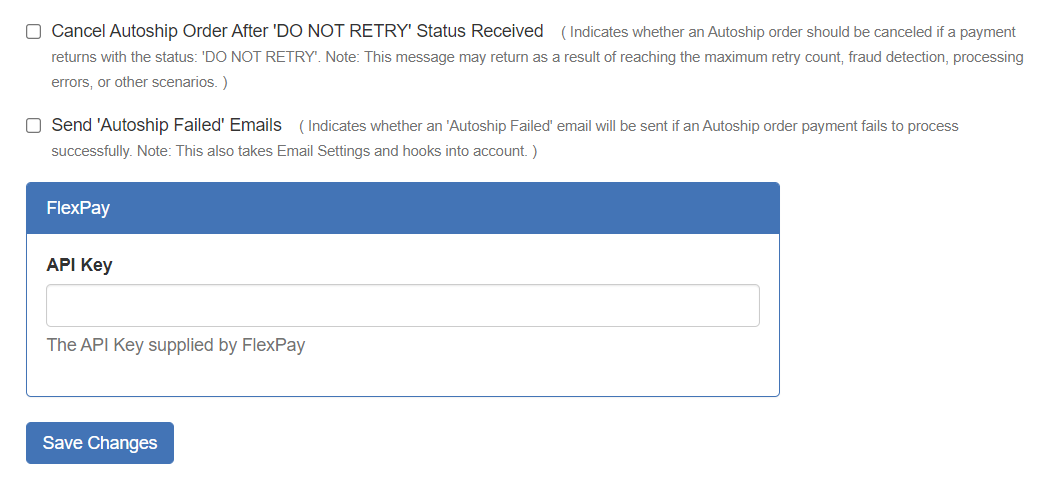The width and height of the screenshot is (1050, 493).
Task: Click 'errors, or other scenarios' text line
Action: (138, 82)
